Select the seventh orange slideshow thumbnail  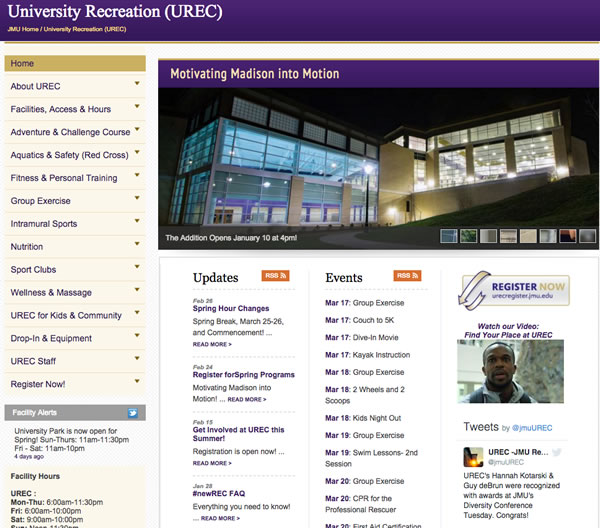click(x=567, y=236)
